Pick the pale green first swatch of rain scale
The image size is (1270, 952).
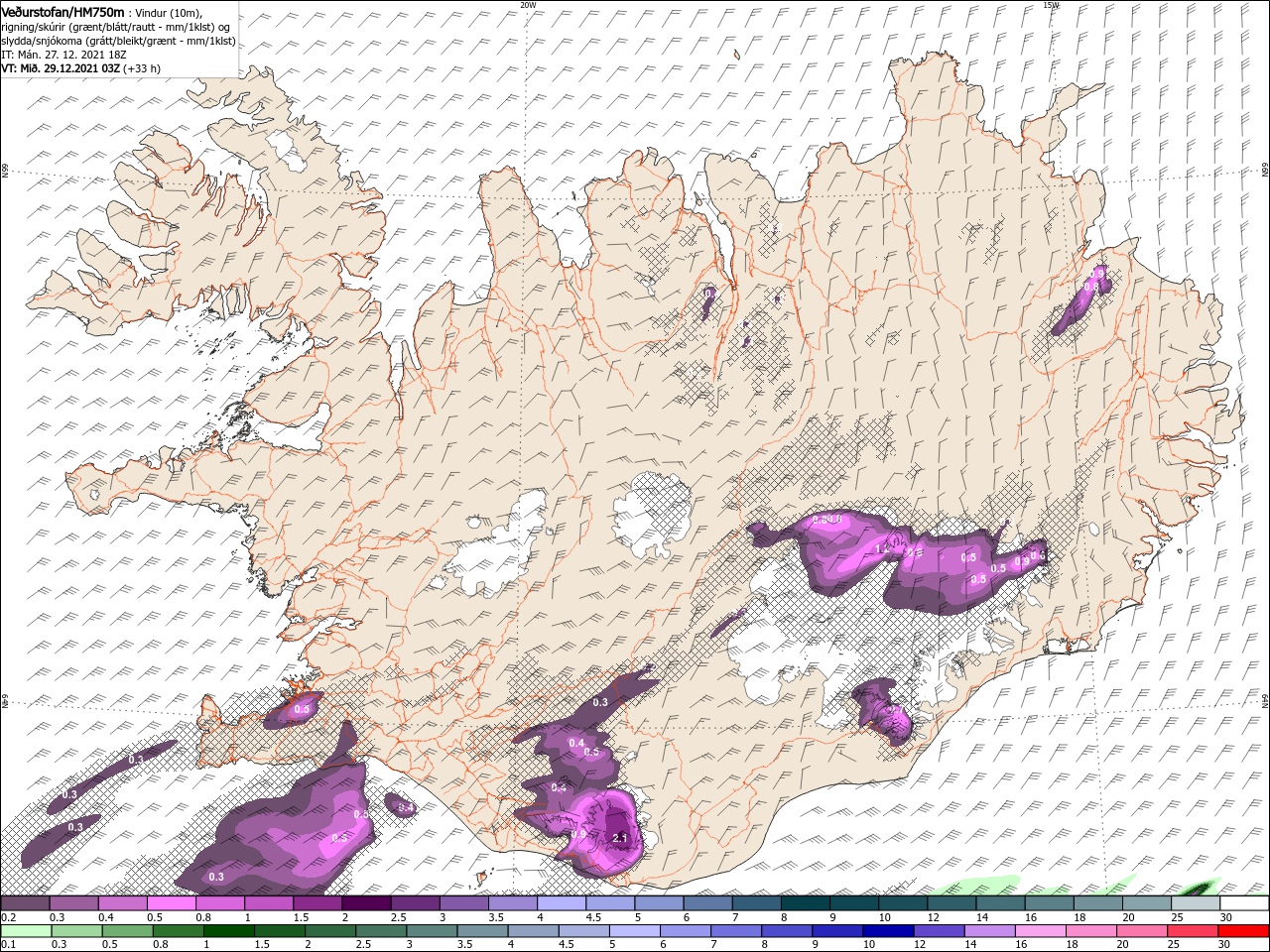25,931
